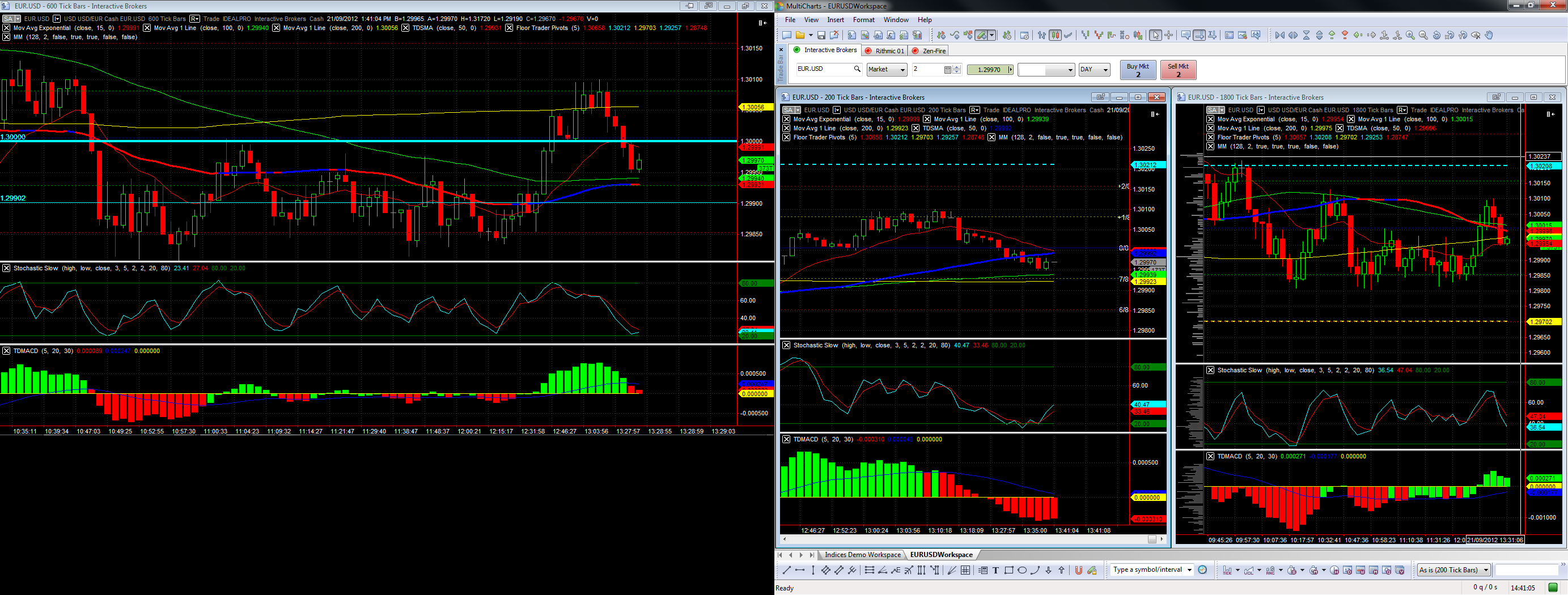Toggle TDMACD checkbox in 600 Tick chart
This screenshot has height=595, width=1568.
(x=6, y=351)
